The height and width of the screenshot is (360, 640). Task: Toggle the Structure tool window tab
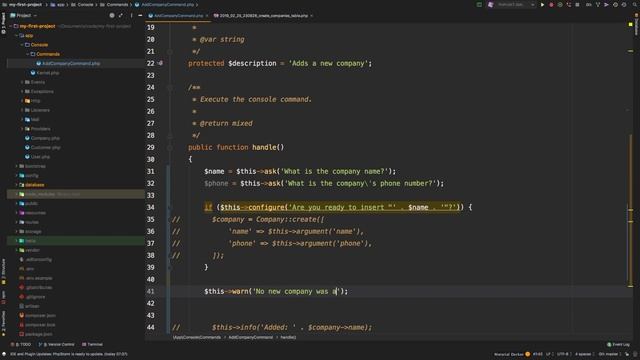pyautogui.click(x=3, y=271)
